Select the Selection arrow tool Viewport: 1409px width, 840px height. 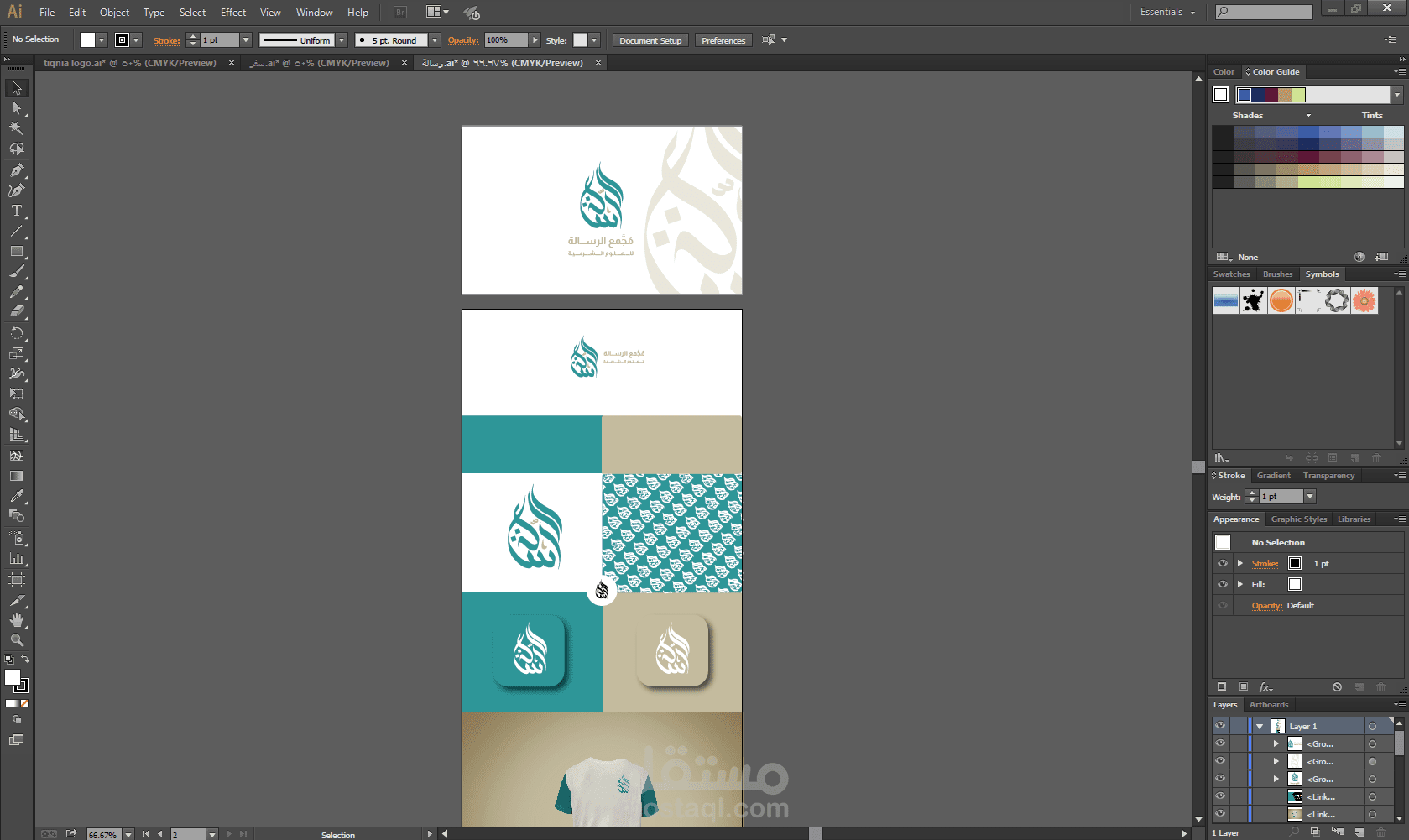17,88
